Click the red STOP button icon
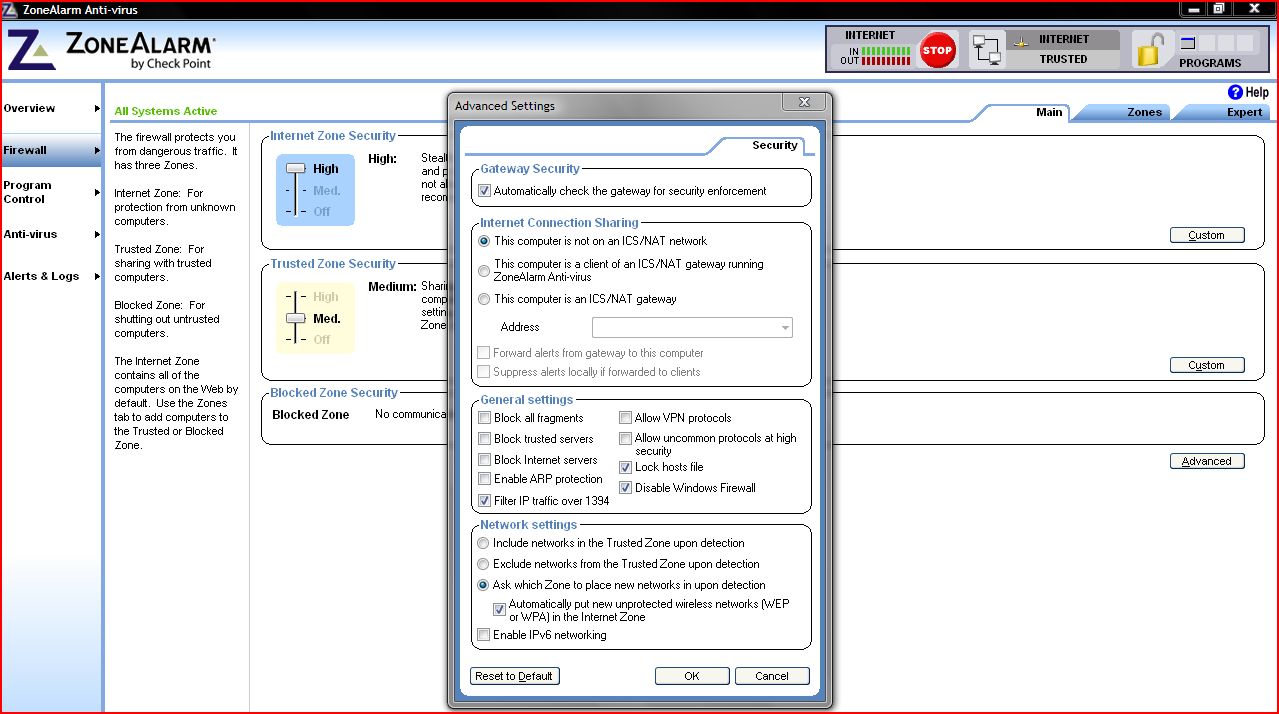 pyautogui.click(x=937, y=50)
